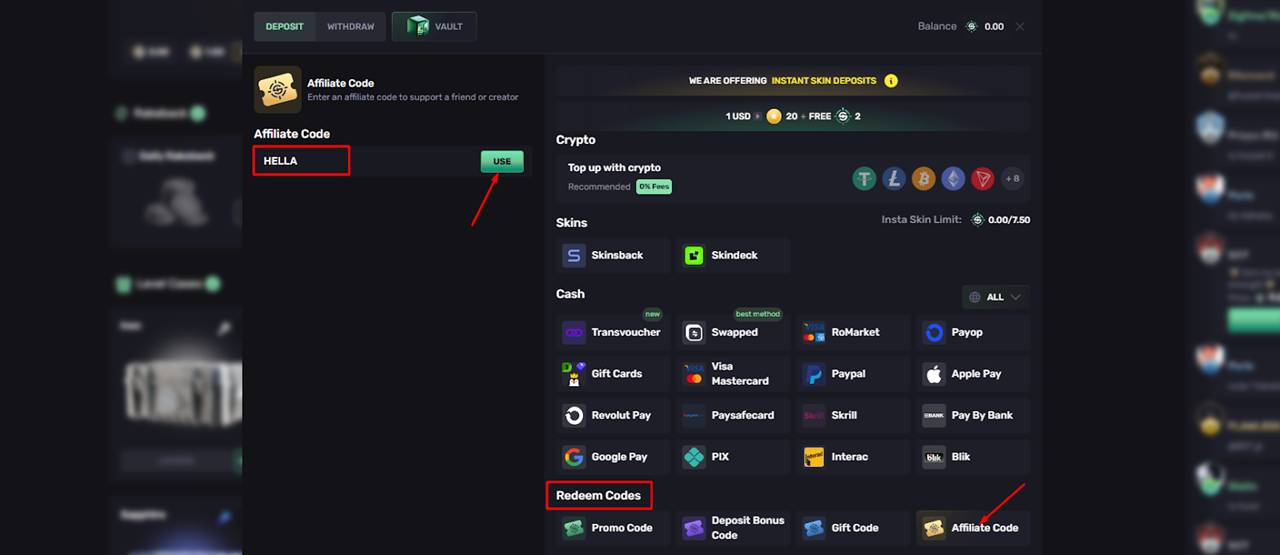Show the +8 additional crypto coins
Image resolution: width=1280 pixels, height=555 pixels.
click(x=1013, y=179)
